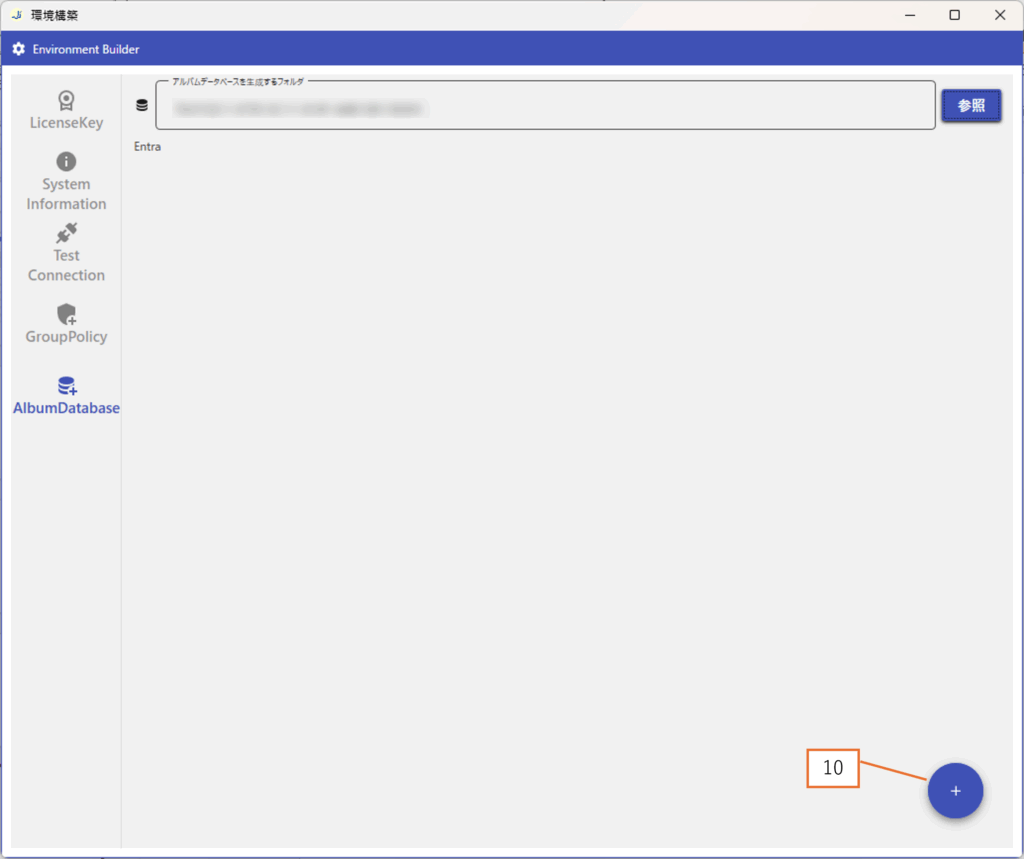Click the app icon in the title bar

(x=16, y=15)
